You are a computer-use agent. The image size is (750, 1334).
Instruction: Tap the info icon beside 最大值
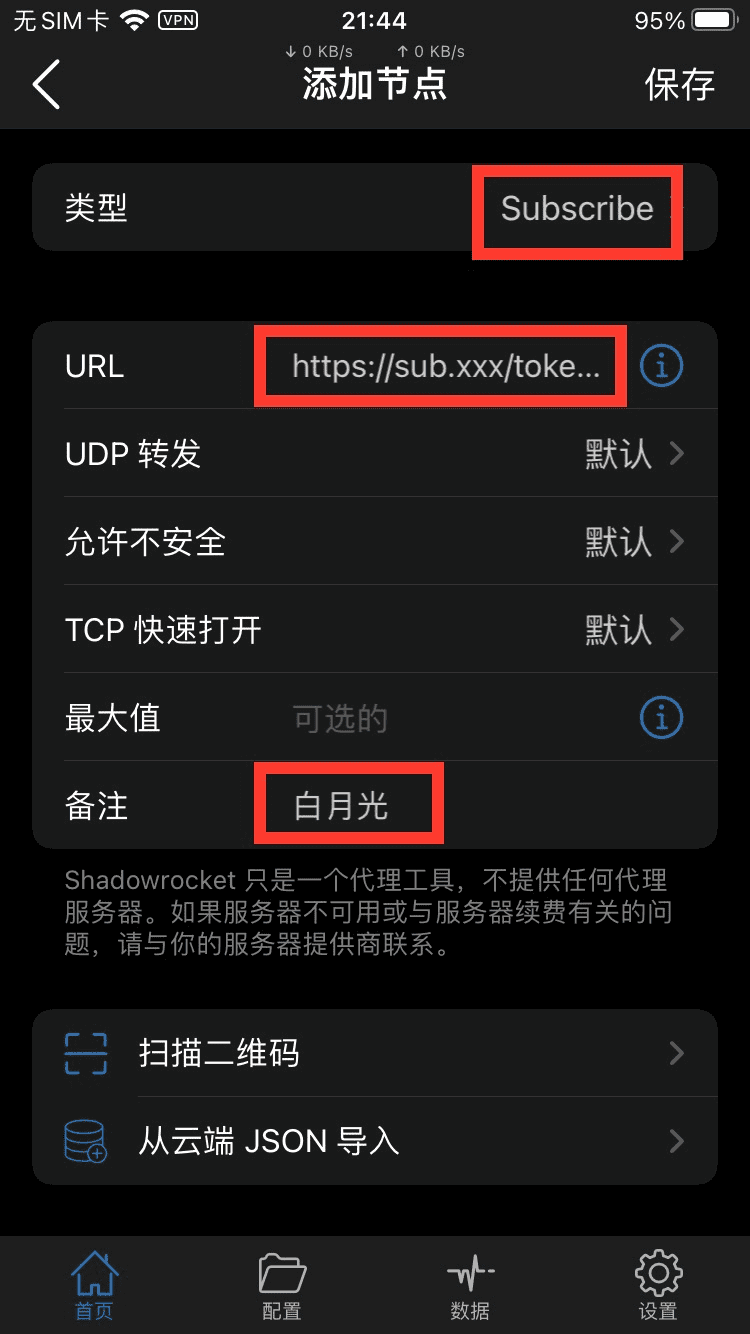661,718
